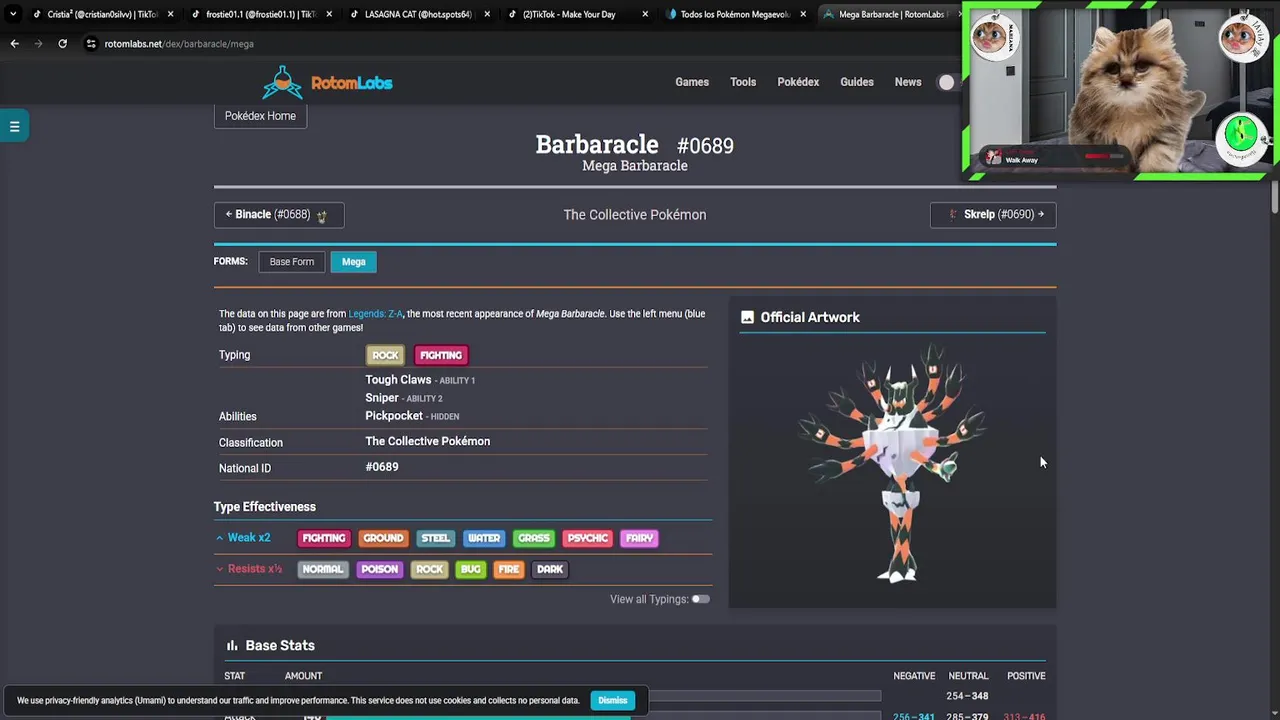This screenshot has height=720, width=1280.
Task: Switch to the Base Form tab
Action: 292,262
